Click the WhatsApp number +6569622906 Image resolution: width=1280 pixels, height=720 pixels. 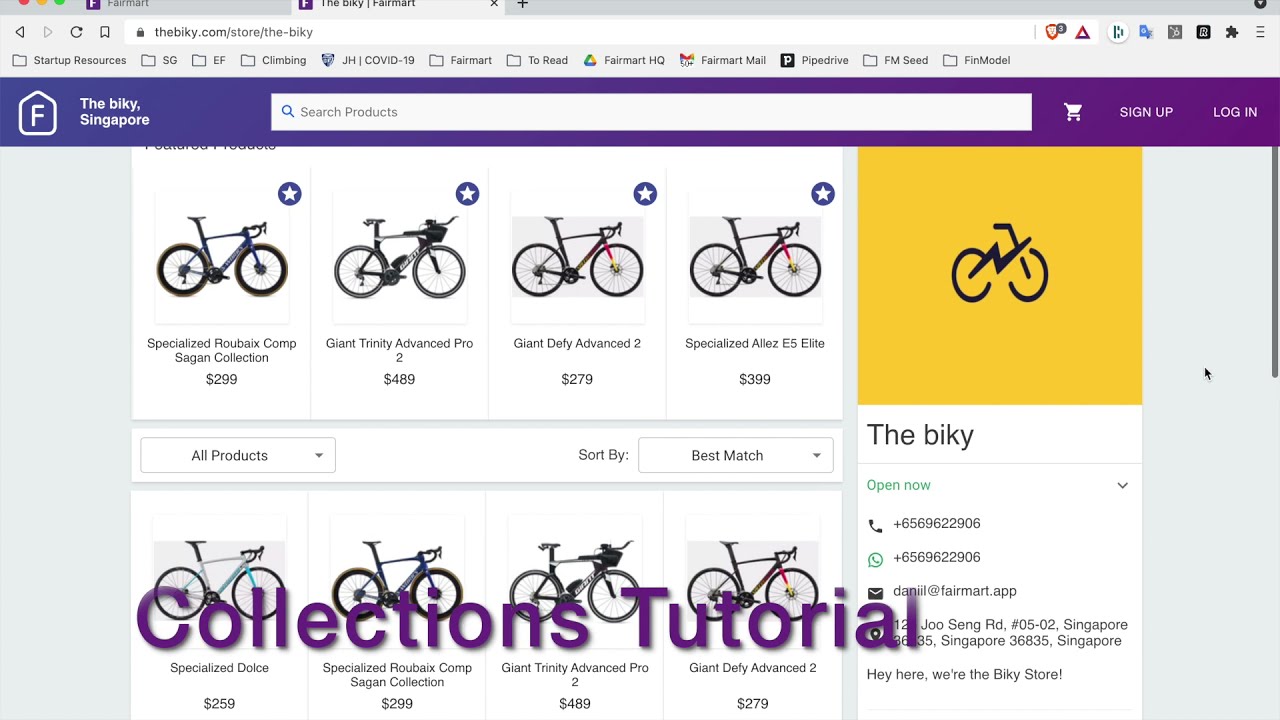coord(937,557)
